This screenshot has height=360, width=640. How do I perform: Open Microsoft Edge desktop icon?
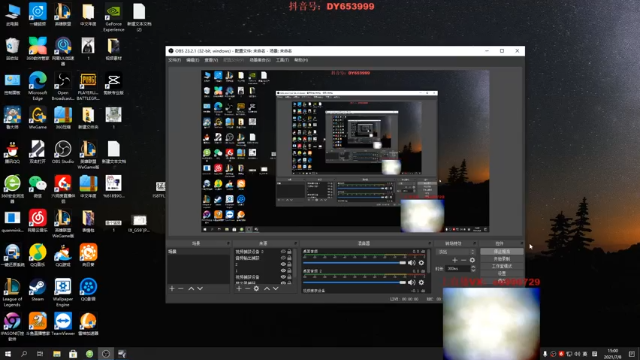(38, 86)
